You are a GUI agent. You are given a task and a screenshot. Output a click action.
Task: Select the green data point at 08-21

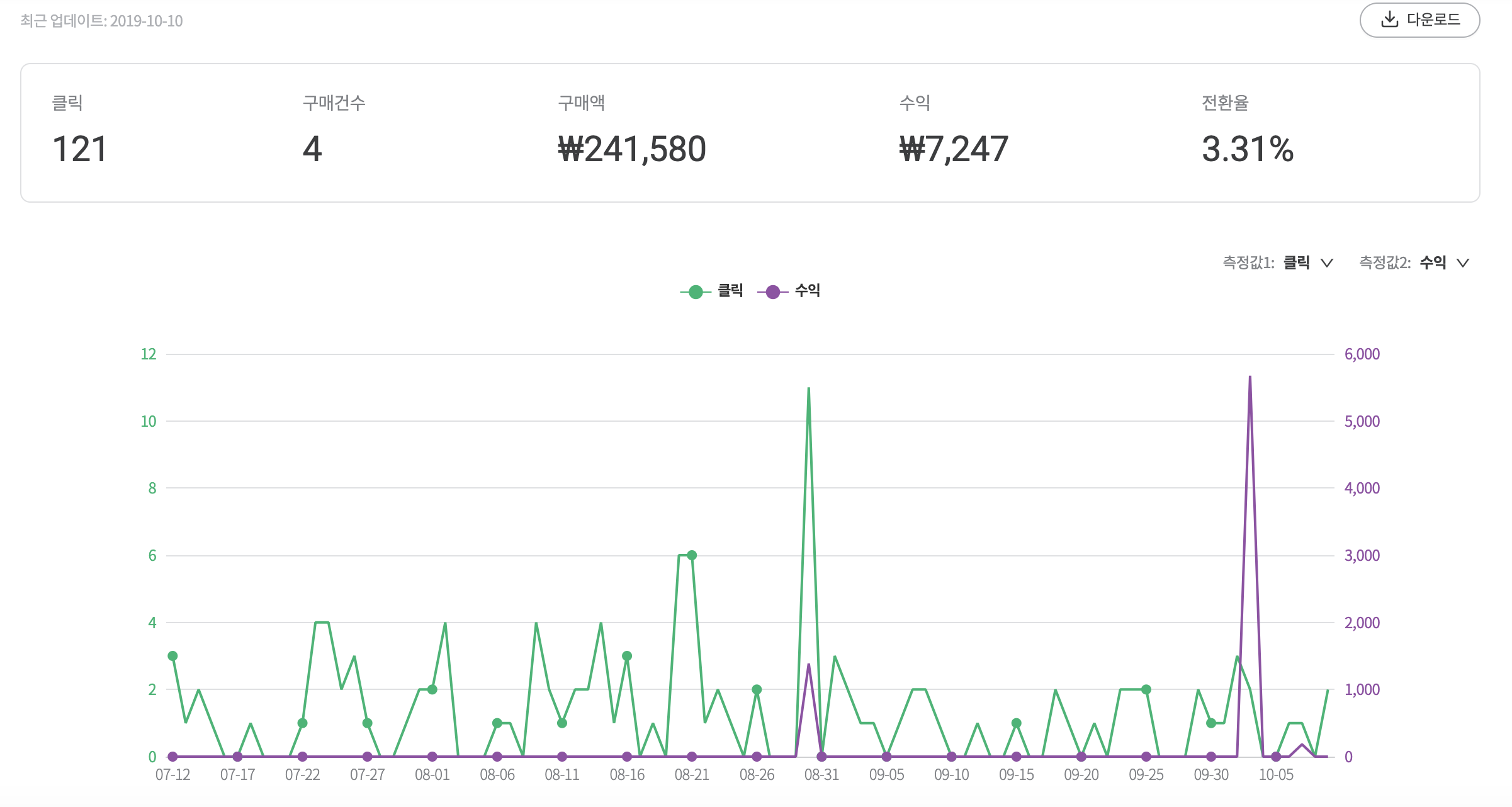(x=692, y=555)
